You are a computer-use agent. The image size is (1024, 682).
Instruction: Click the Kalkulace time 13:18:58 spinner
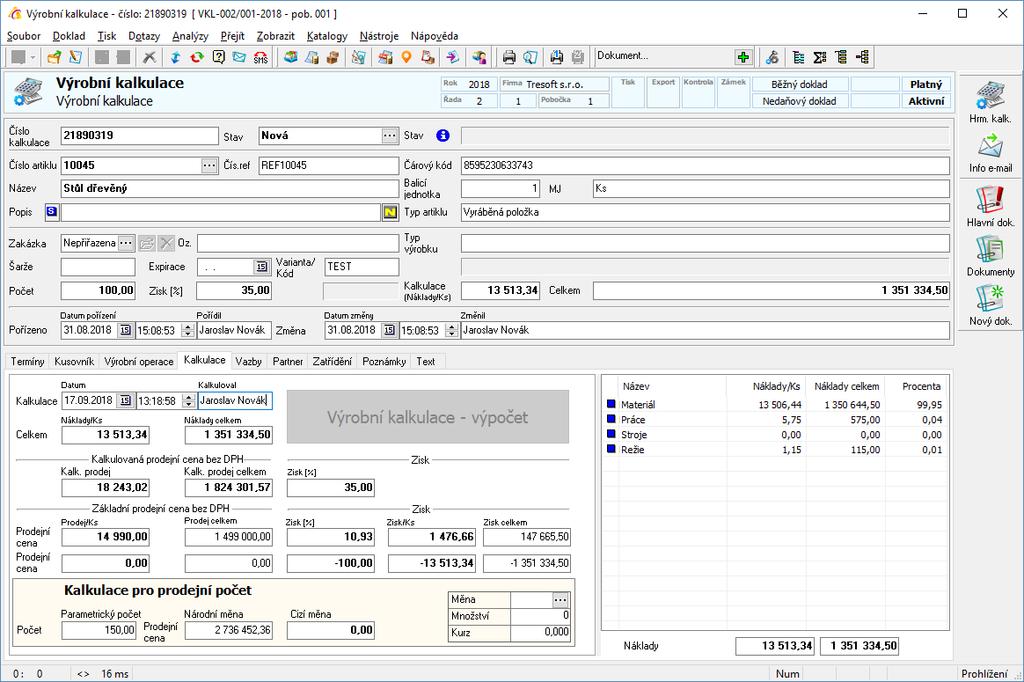coord(188,400)
